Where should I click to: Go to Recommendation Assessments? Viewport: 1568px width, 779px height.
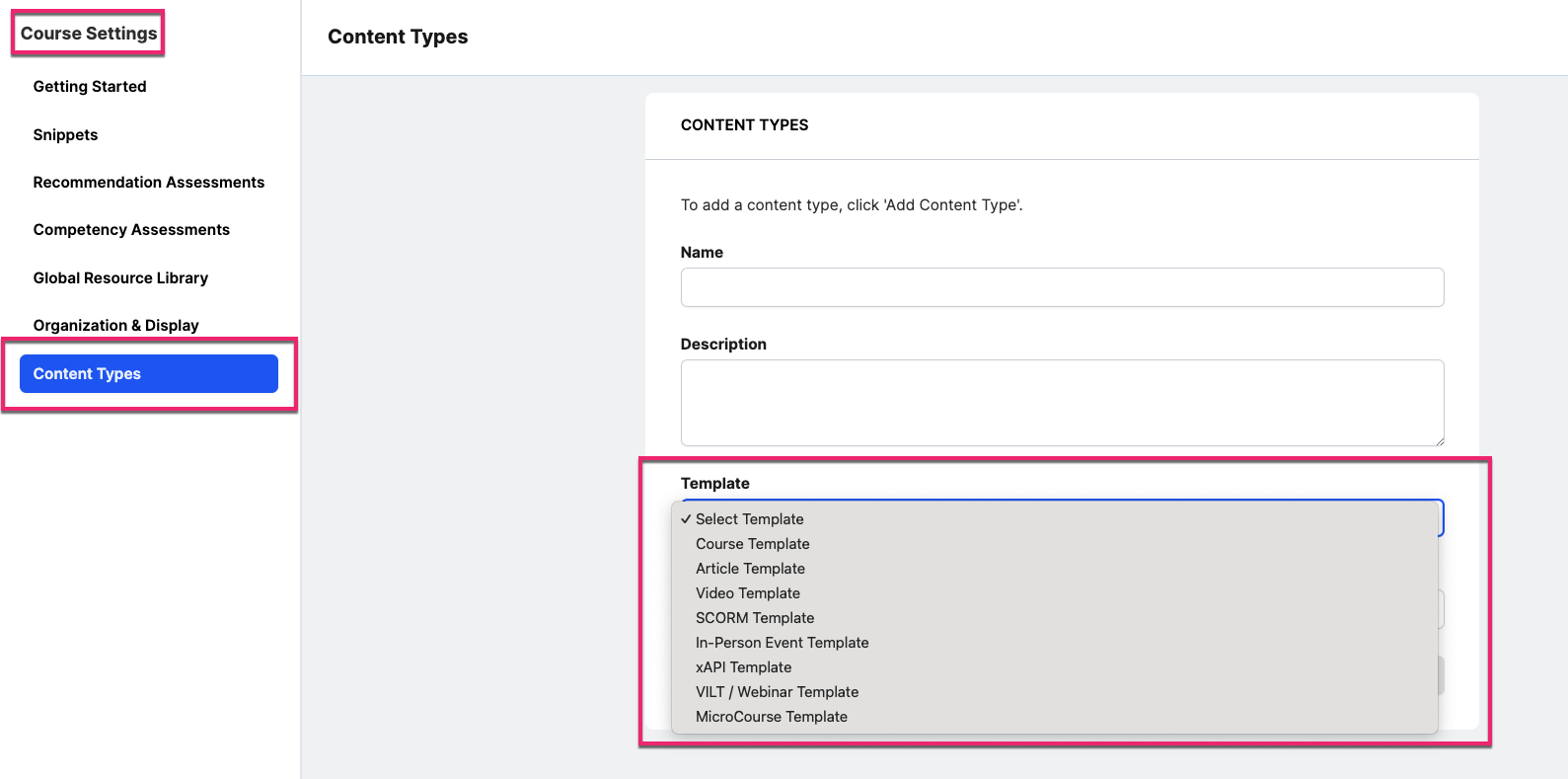pos(149,183)
